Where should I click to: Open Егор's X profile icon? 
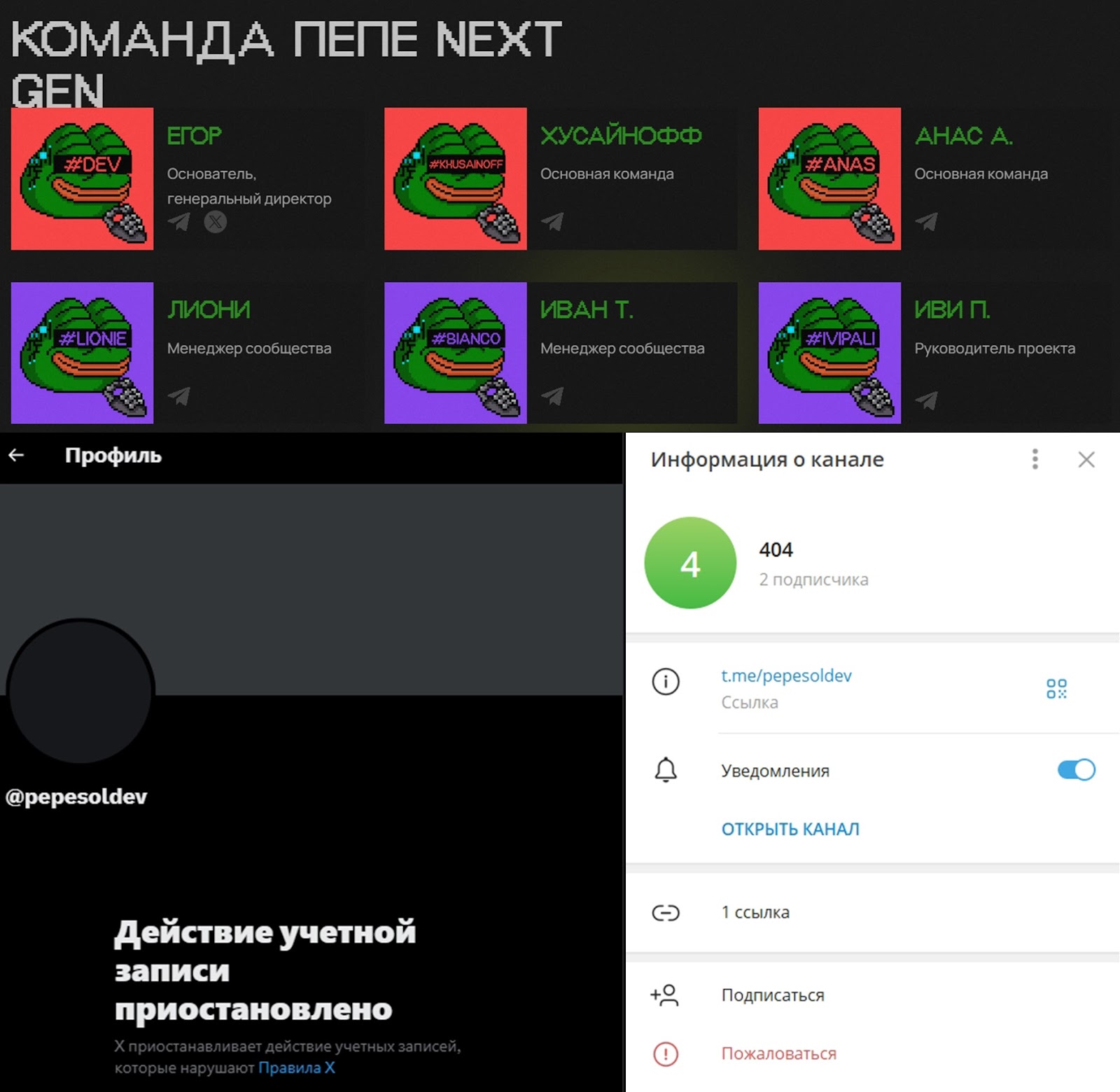(x=215, y=222)
